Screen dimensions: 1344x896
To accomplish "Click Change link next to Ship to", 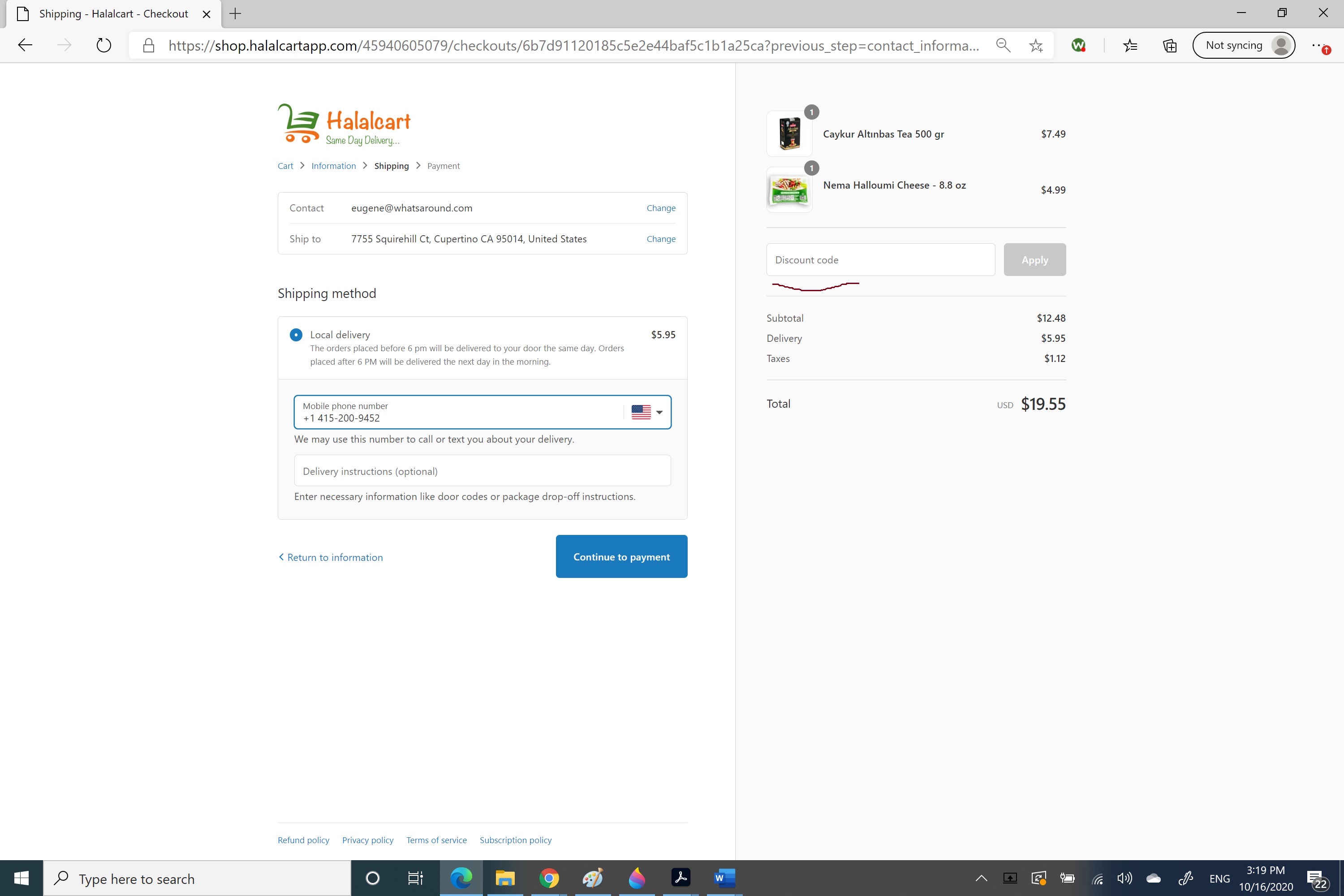I will (x=660, y=239).
